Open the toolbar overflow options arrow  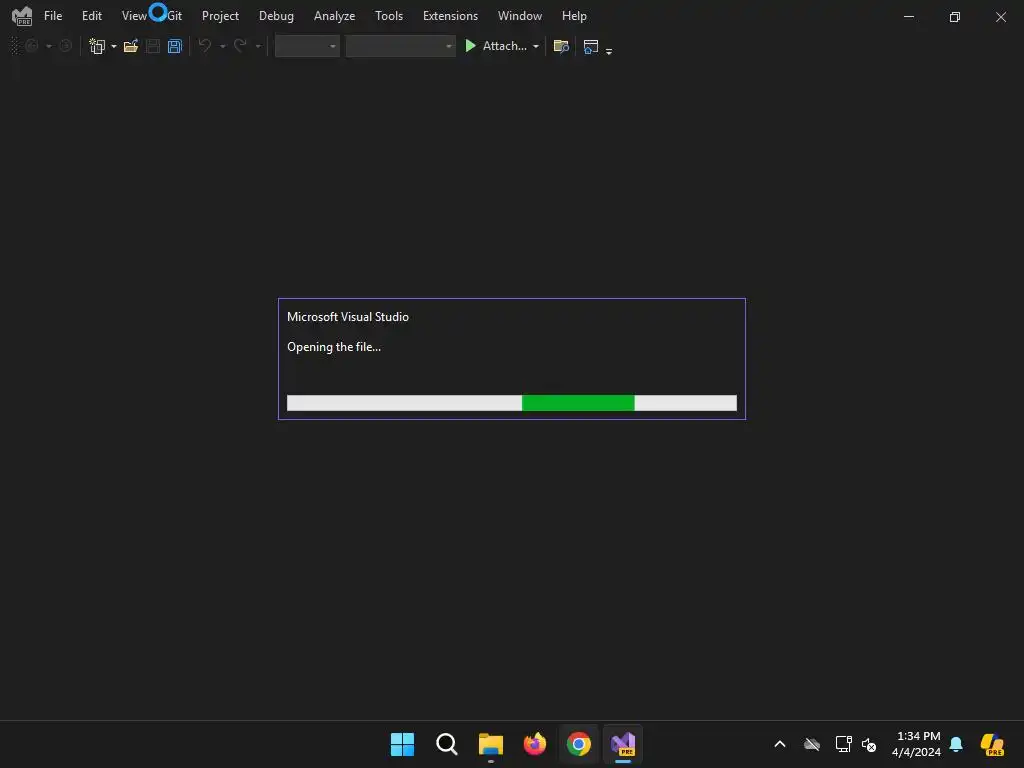609,51
